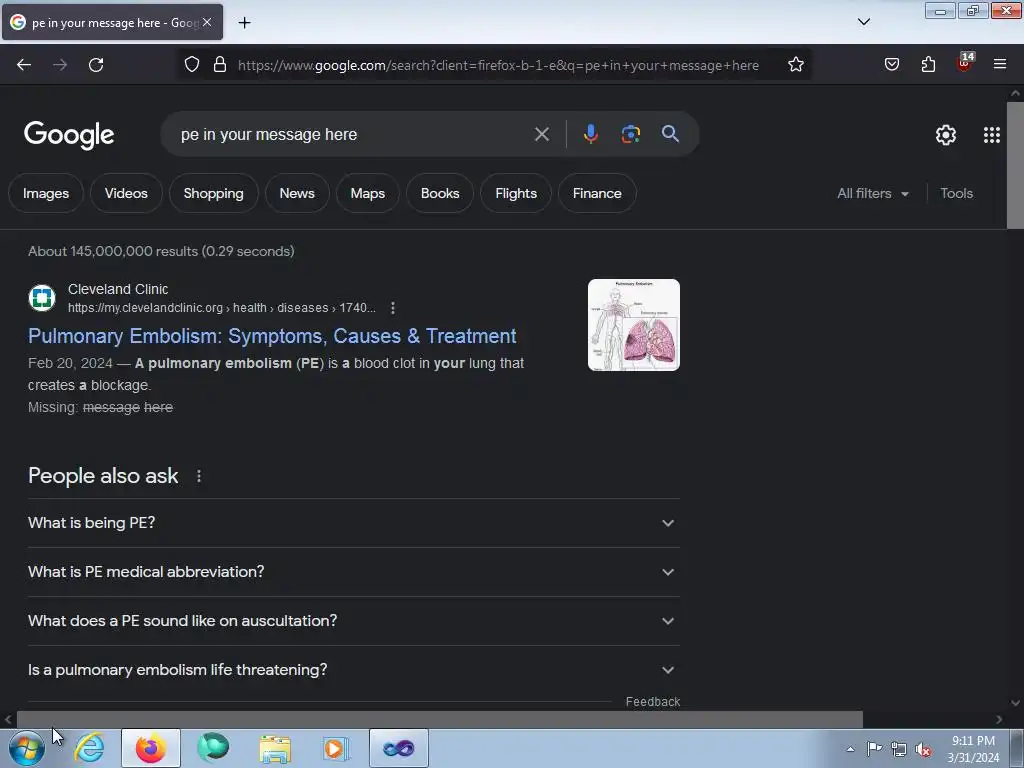Show hidden system tray icons
This screenshot has width=1024, height=768.
[x=850, y=749]
